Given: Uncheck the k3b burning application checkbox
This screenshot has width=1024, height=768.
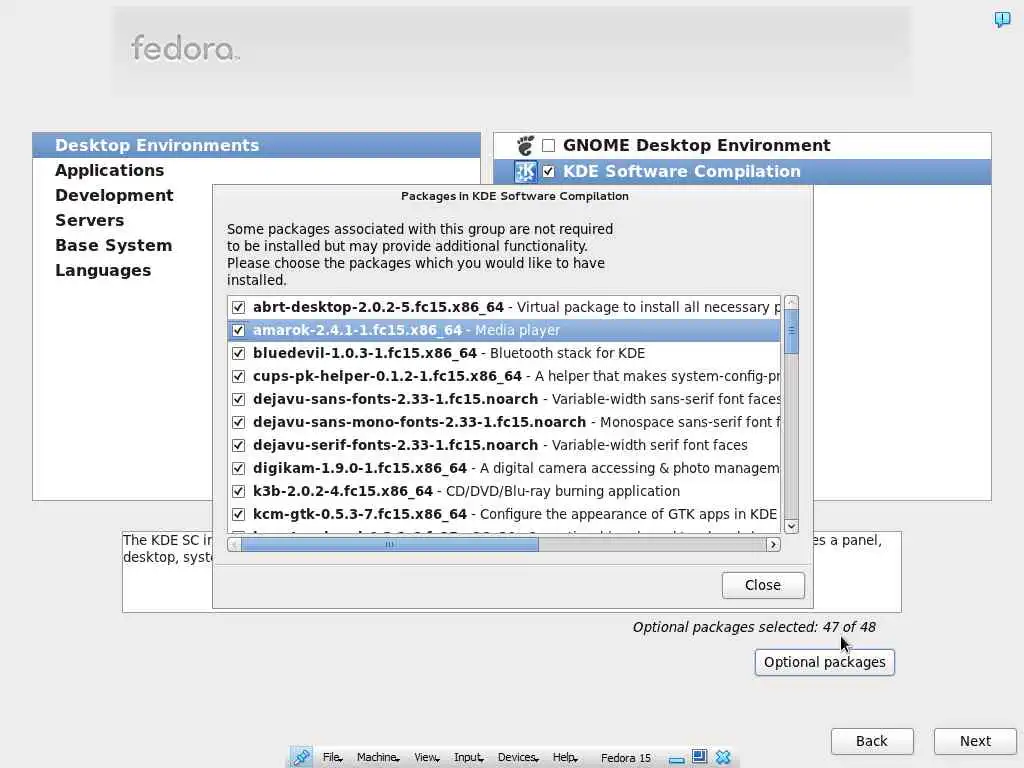Looking at the screenshot, I should 238,491.
